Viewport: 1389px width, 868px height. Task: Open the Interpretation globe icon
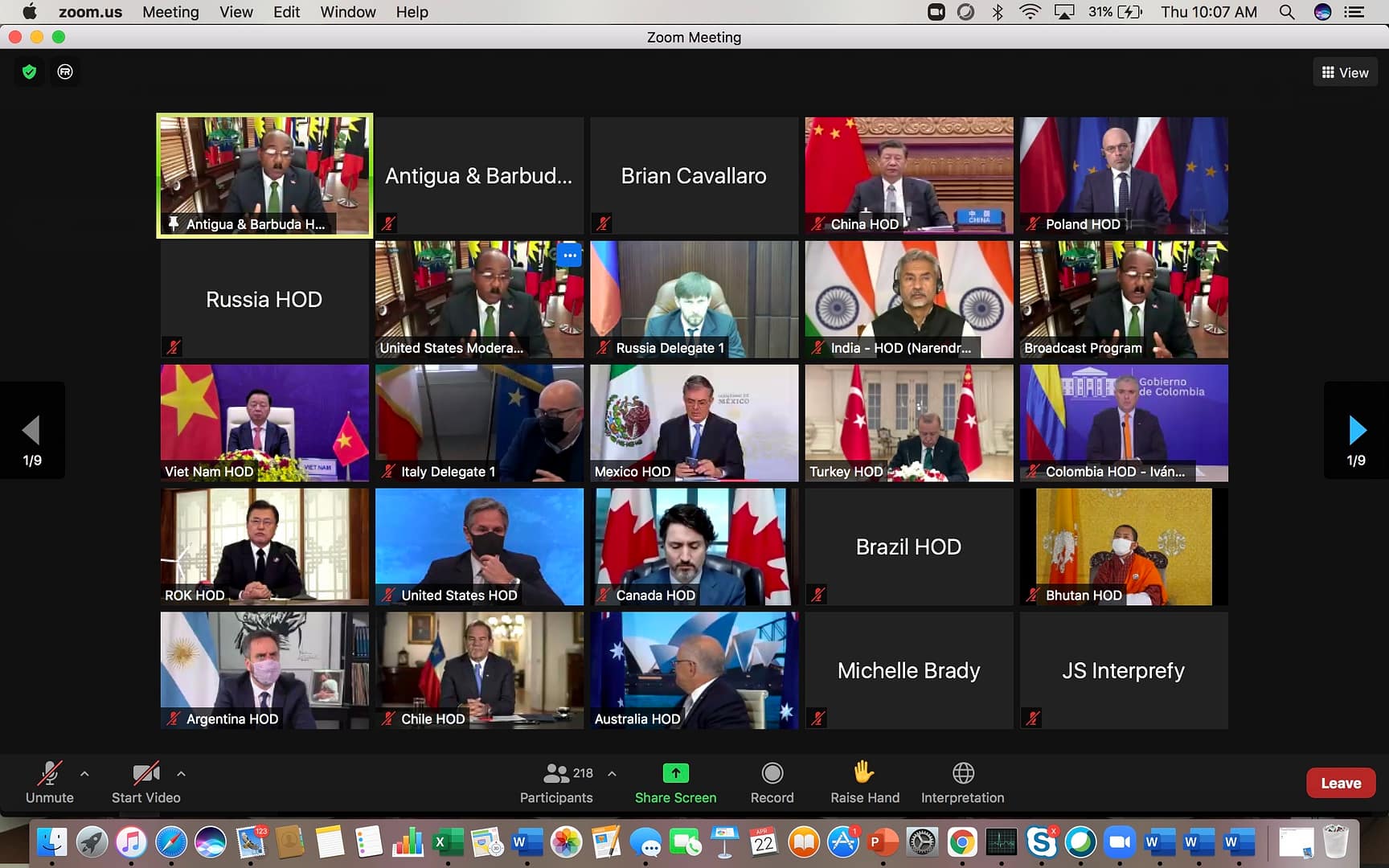(x=963, y=773)
